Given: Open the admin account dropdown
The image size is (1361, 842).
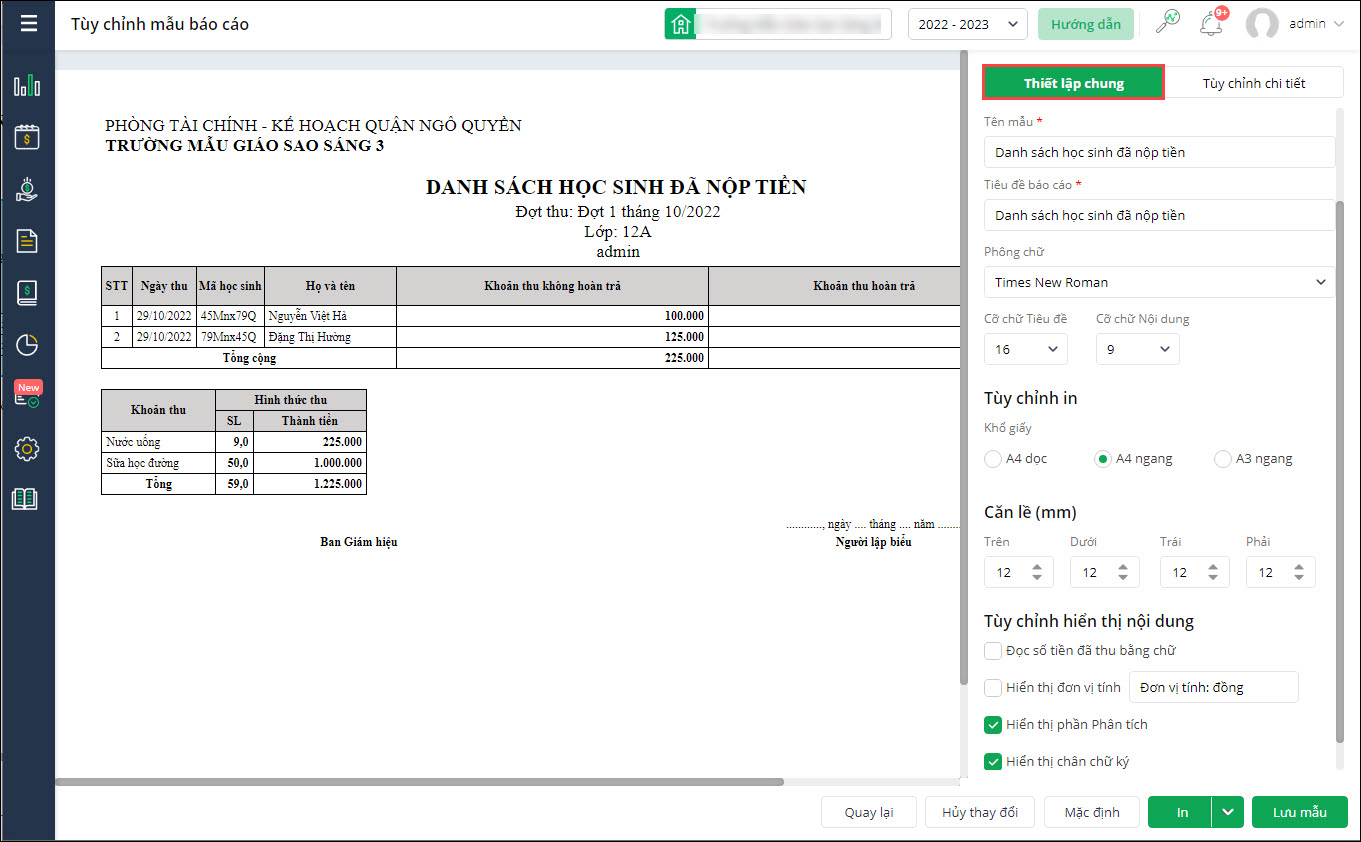Looking at the screenshot, I should click(1316, 24).
